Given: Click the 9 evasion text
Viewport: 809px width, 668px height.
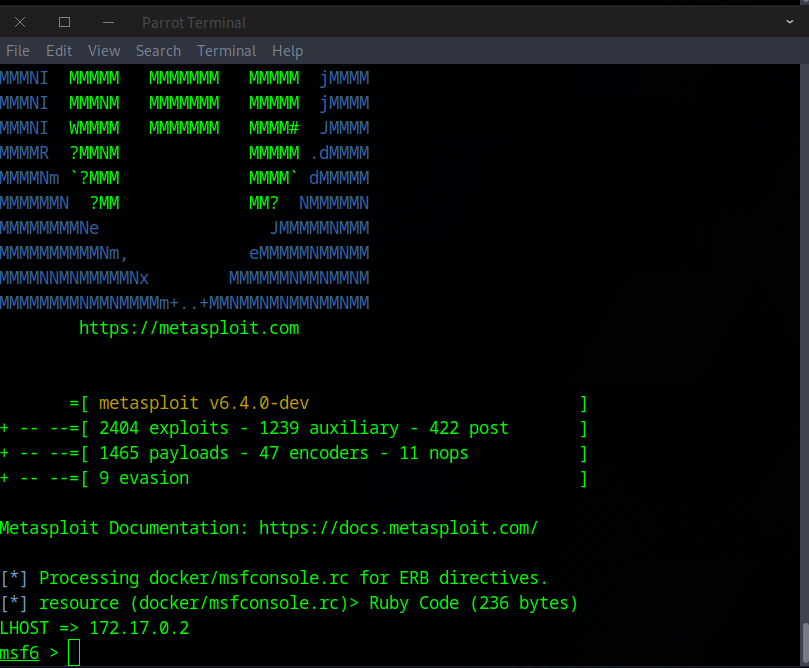Looking at the screenshot, I should [144, 478].
